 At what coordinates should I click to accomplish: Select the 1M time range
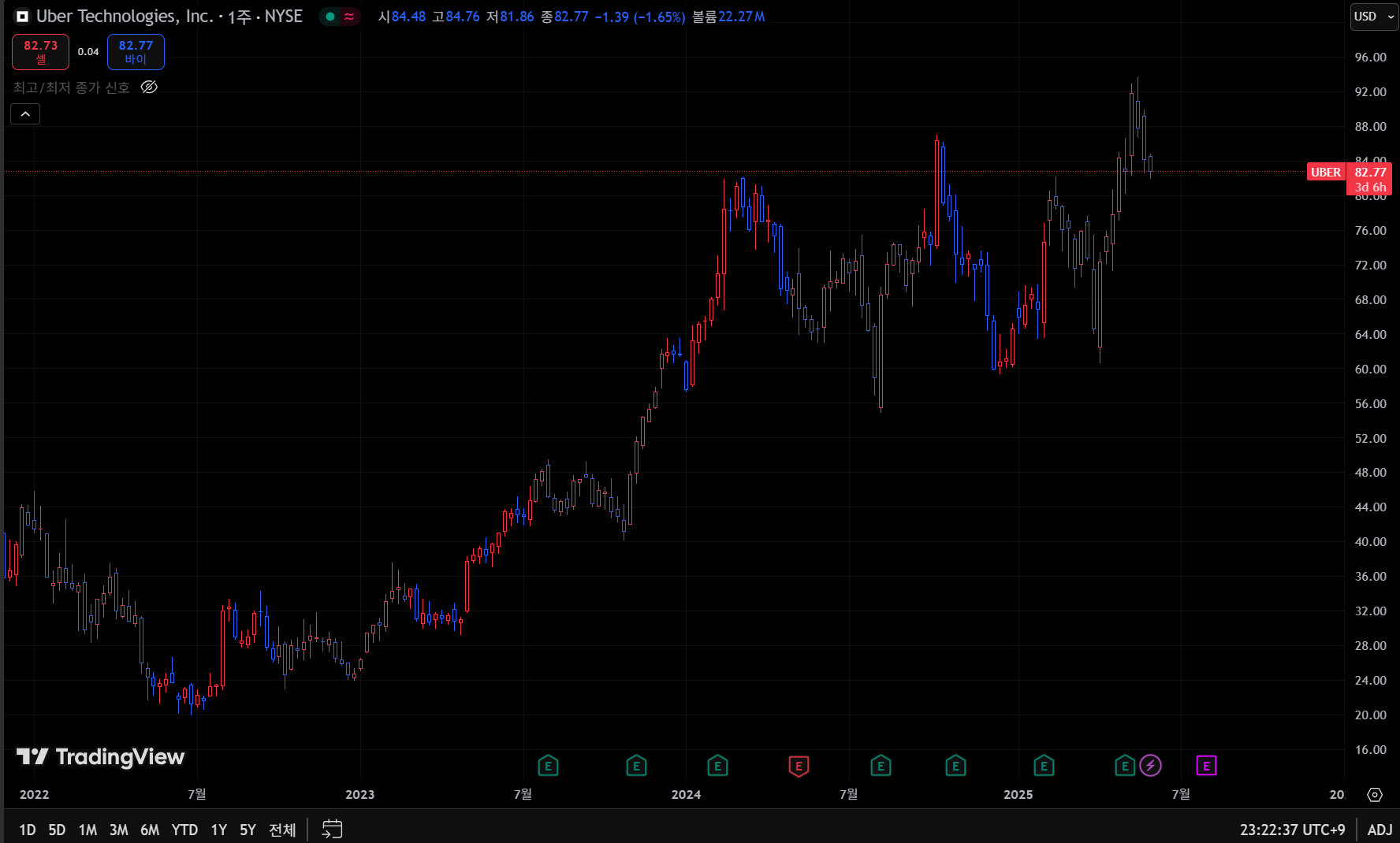(87, 830)
